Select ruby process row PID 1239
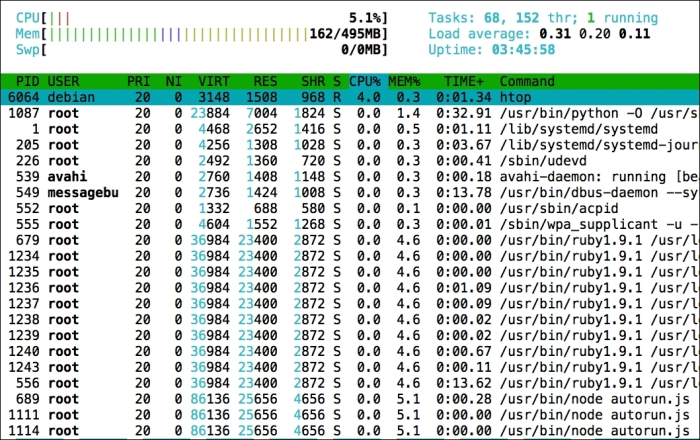Image resolution: width=700 pixels, height=440 pixels. (x=350, y=335)
